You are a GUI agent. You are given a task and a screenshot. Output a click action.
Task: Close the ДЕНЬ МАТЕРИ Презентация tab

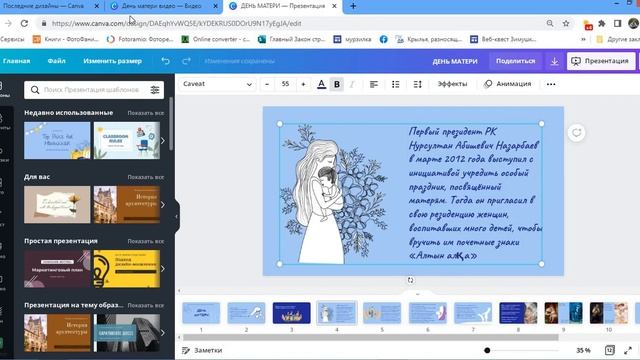pyautogui.click(x=334, y=6)
